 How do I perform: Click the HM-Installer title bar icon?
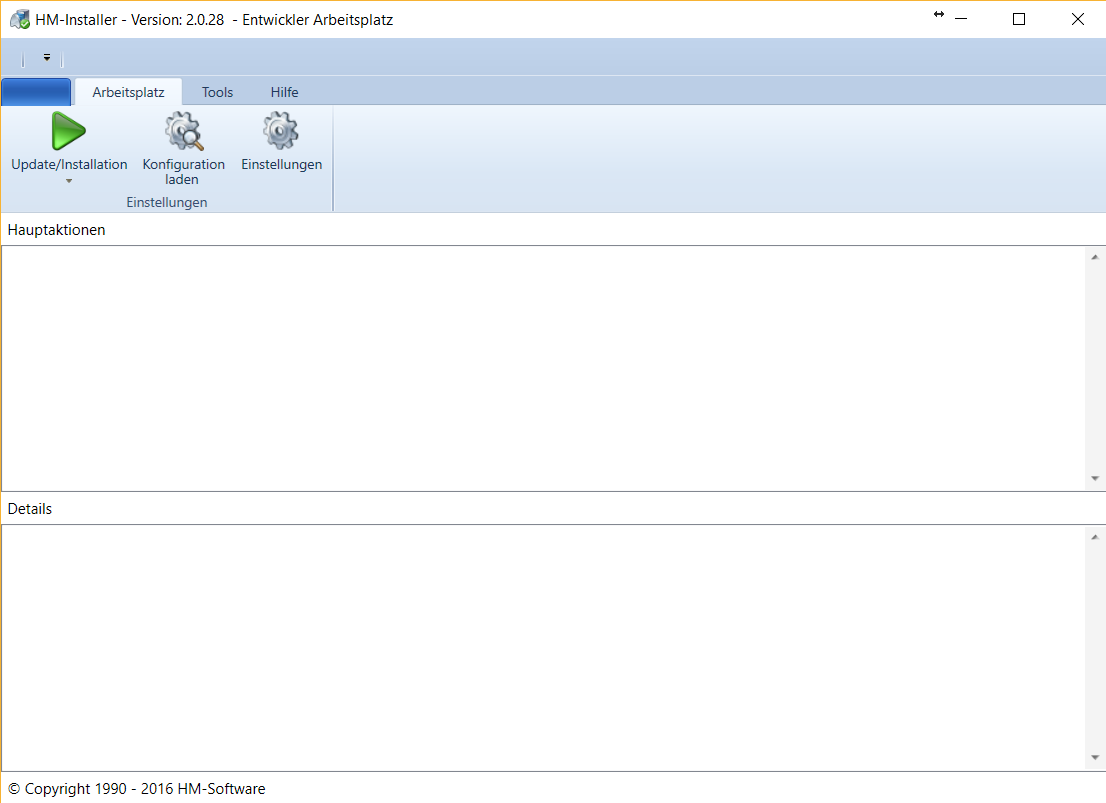(19, 19)
